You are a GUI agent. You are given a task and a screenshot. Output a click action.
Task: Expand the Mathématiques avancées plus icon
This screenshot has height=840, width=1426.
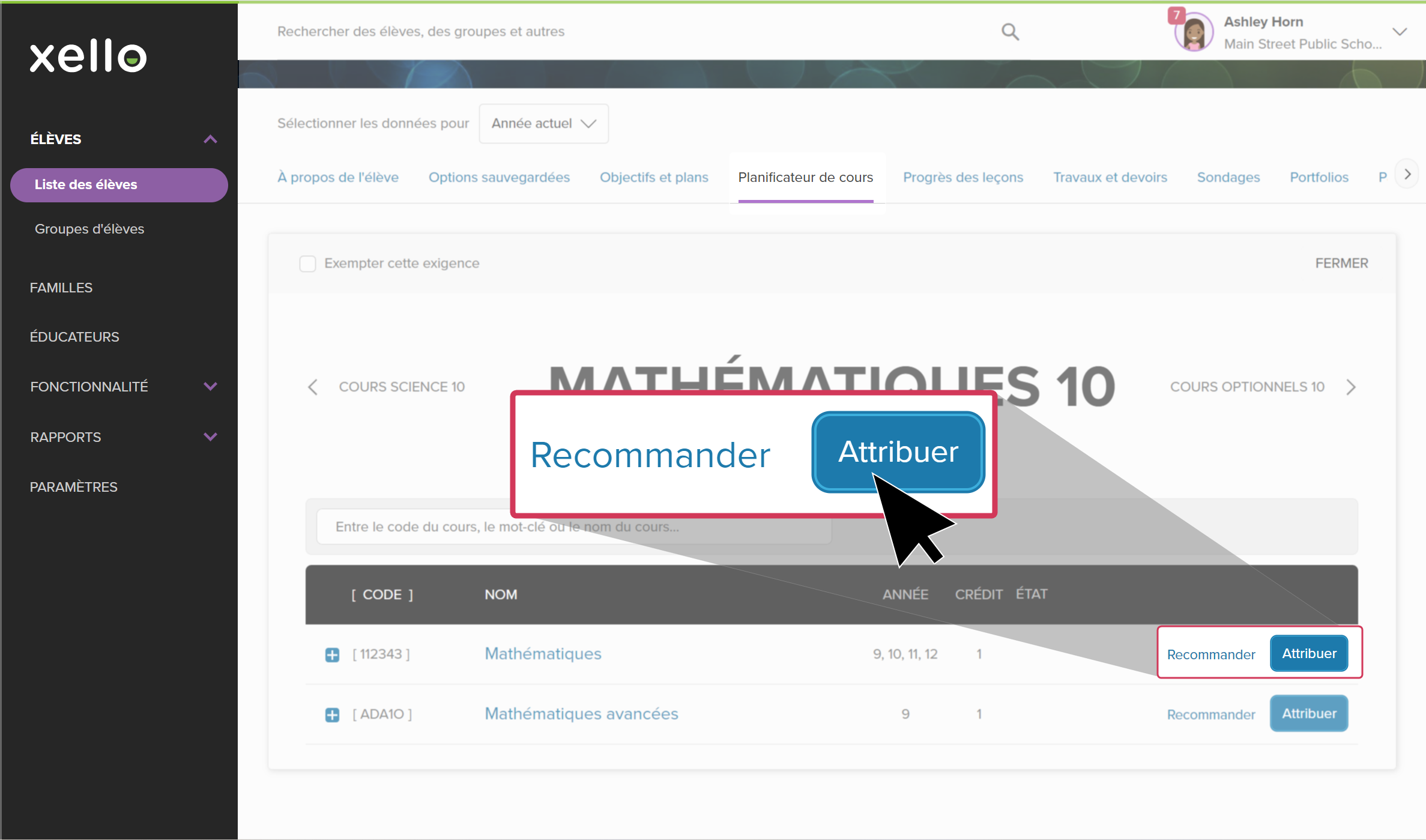pyautogui.click(x=332, y=715)
